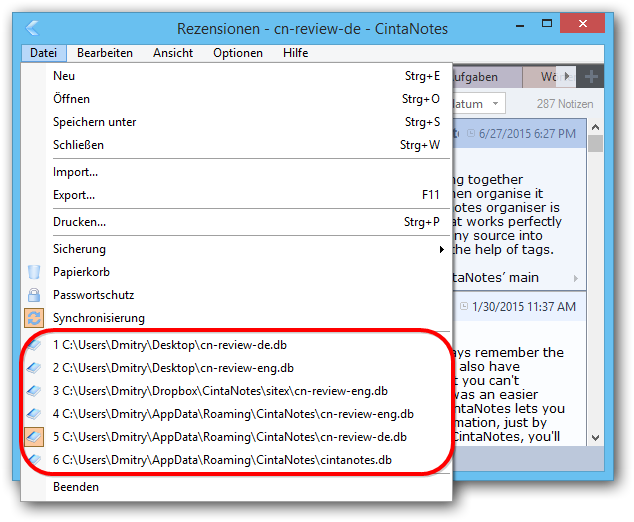This screenshot has height=522, width=634.
Task: Expand note via small arrow beside 'taNotes' main'
Action: 576,278
